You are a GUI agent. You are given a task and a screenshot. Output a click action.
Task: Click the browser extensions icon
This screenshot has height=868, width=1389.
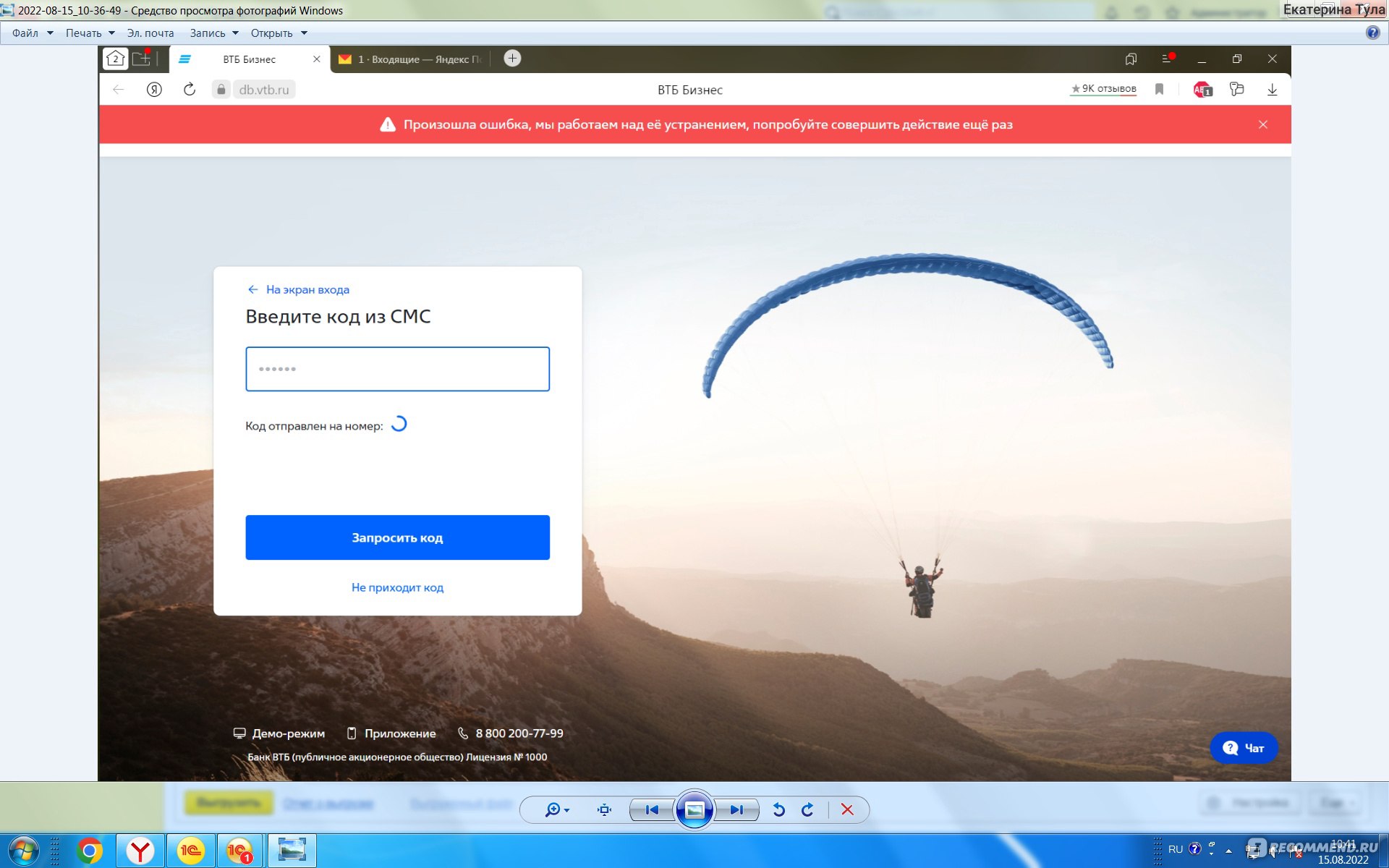pyautogui.click(x=1237, y=90)
